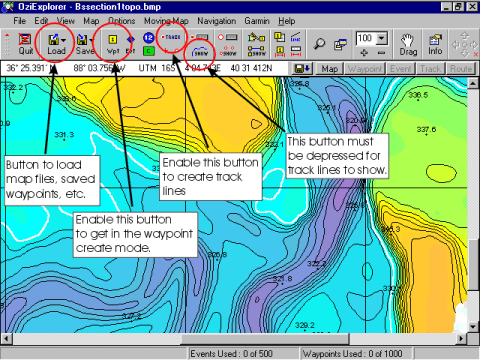Expand the 100 zoom level dropdown
The image size is (480, 360).
pos(382,38)
